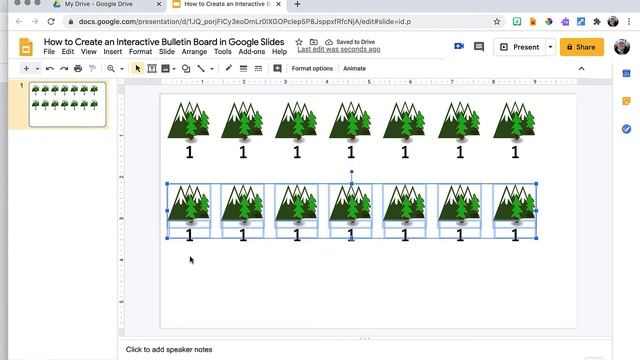Select first tree image in top row
Image resolution: width=640 pixels, height=360 pixels.
click(x=189, y=121)
